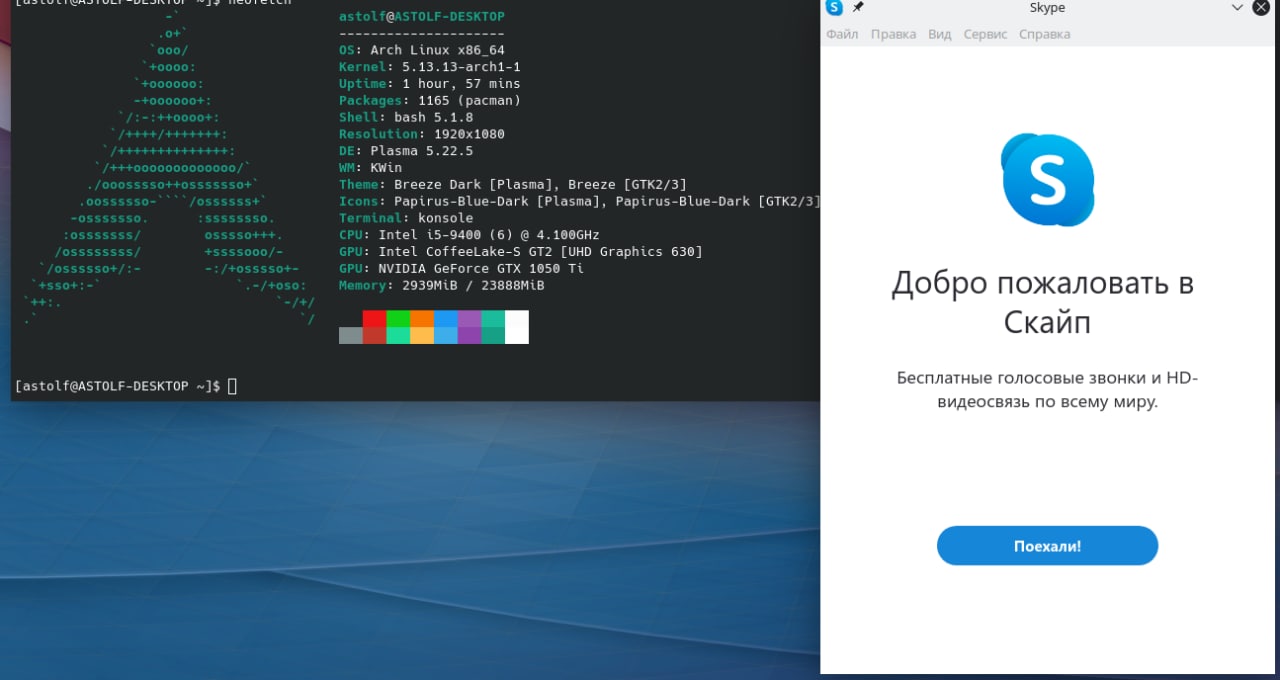This screenshot has height=680, width=1280.
Task: Click the GPU: Intel CoffeeLake-S GT2 line
Action: pos(521,252)
